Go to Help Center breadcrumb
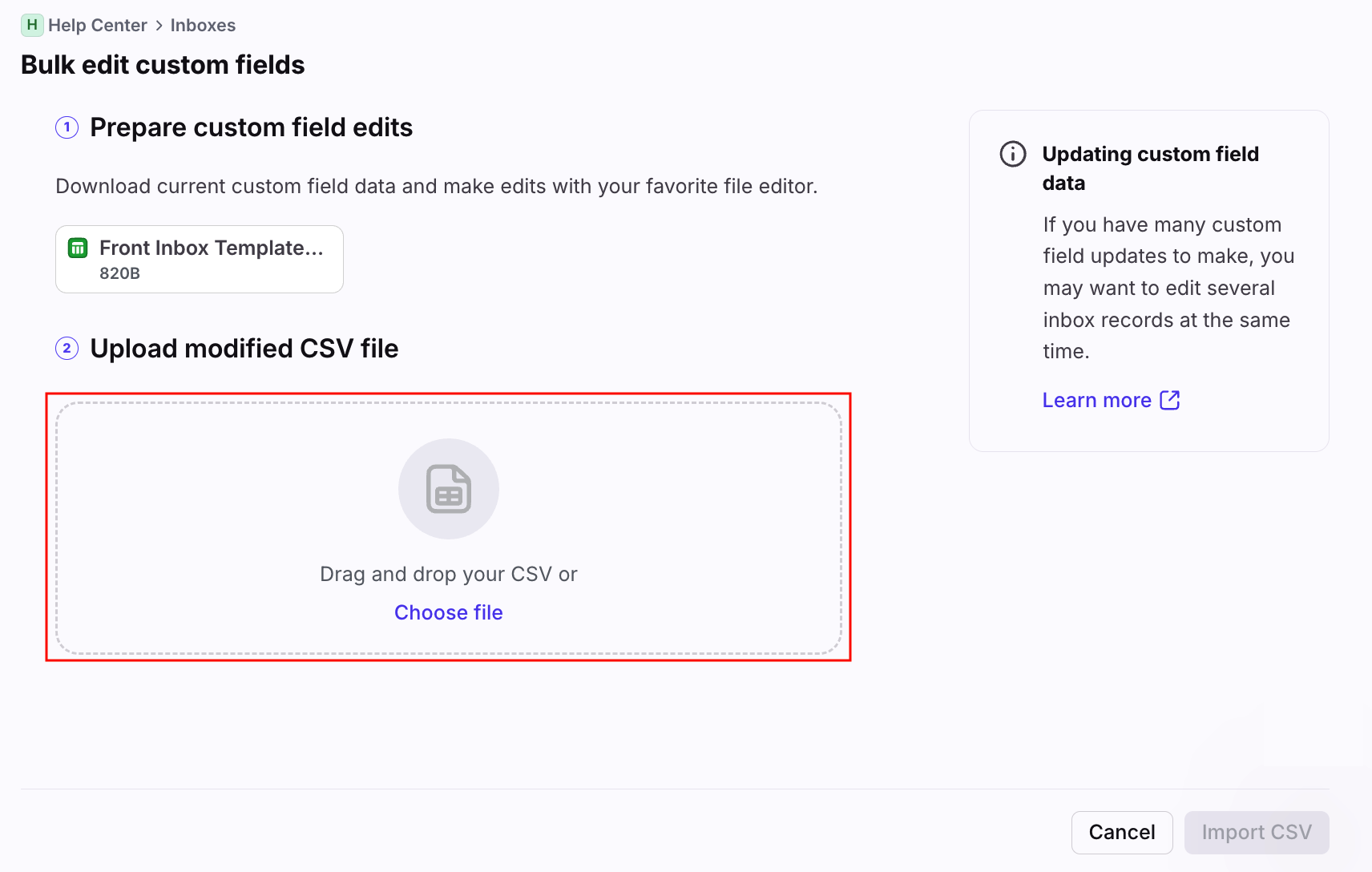 point(97,26)
